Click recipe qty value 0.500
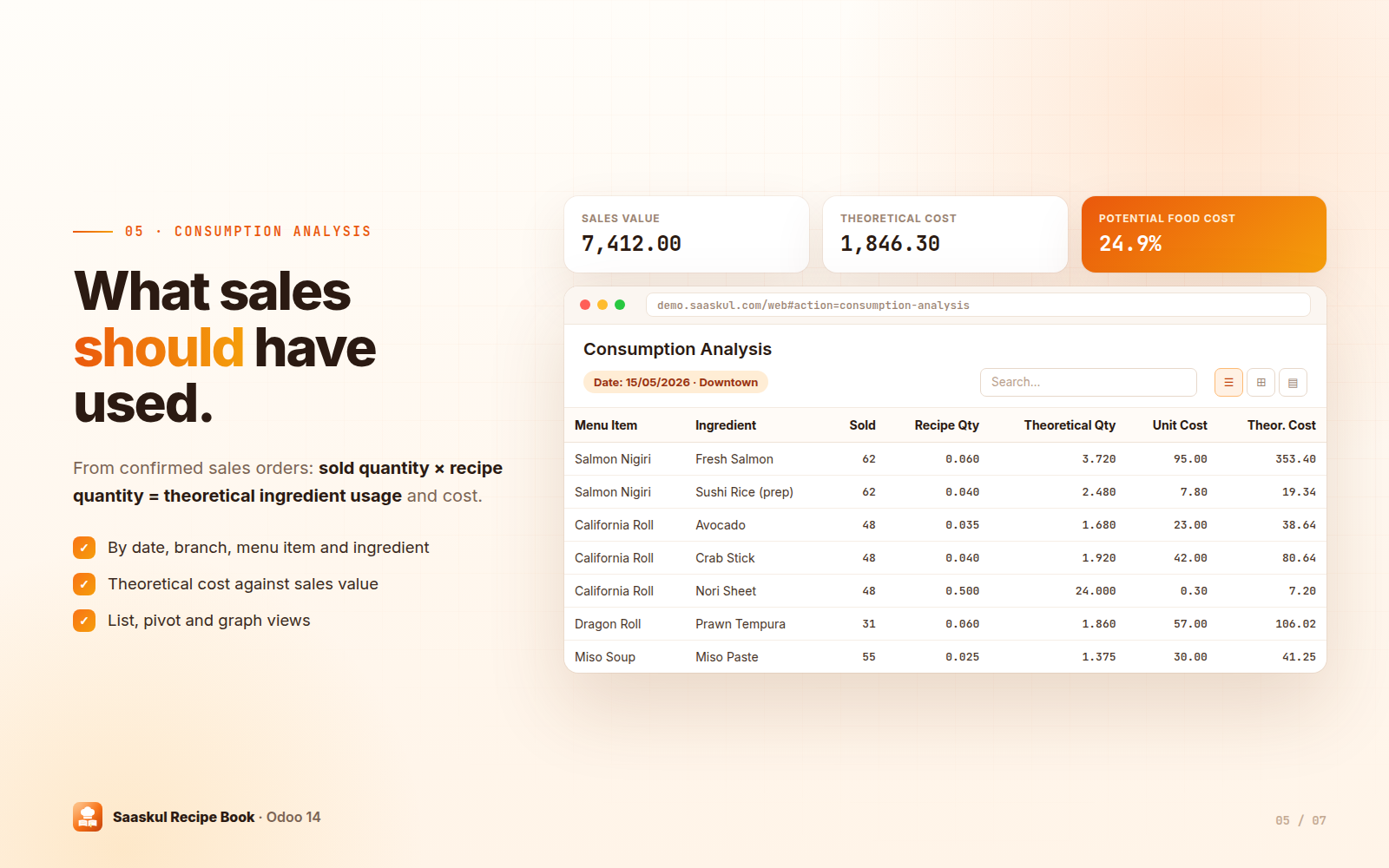 [x=962, y=591]
